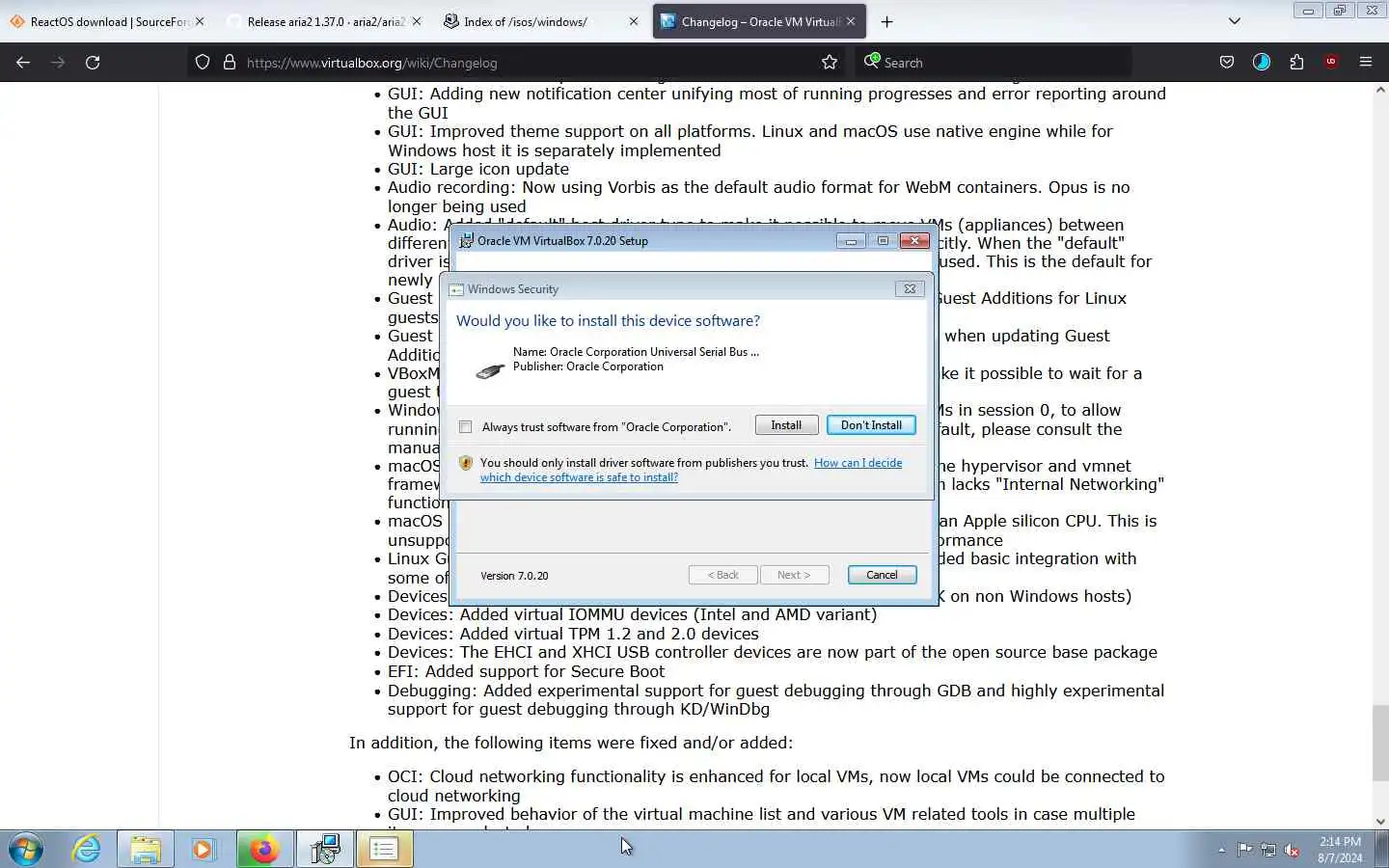Open a new browser tab

coord(887,21)
